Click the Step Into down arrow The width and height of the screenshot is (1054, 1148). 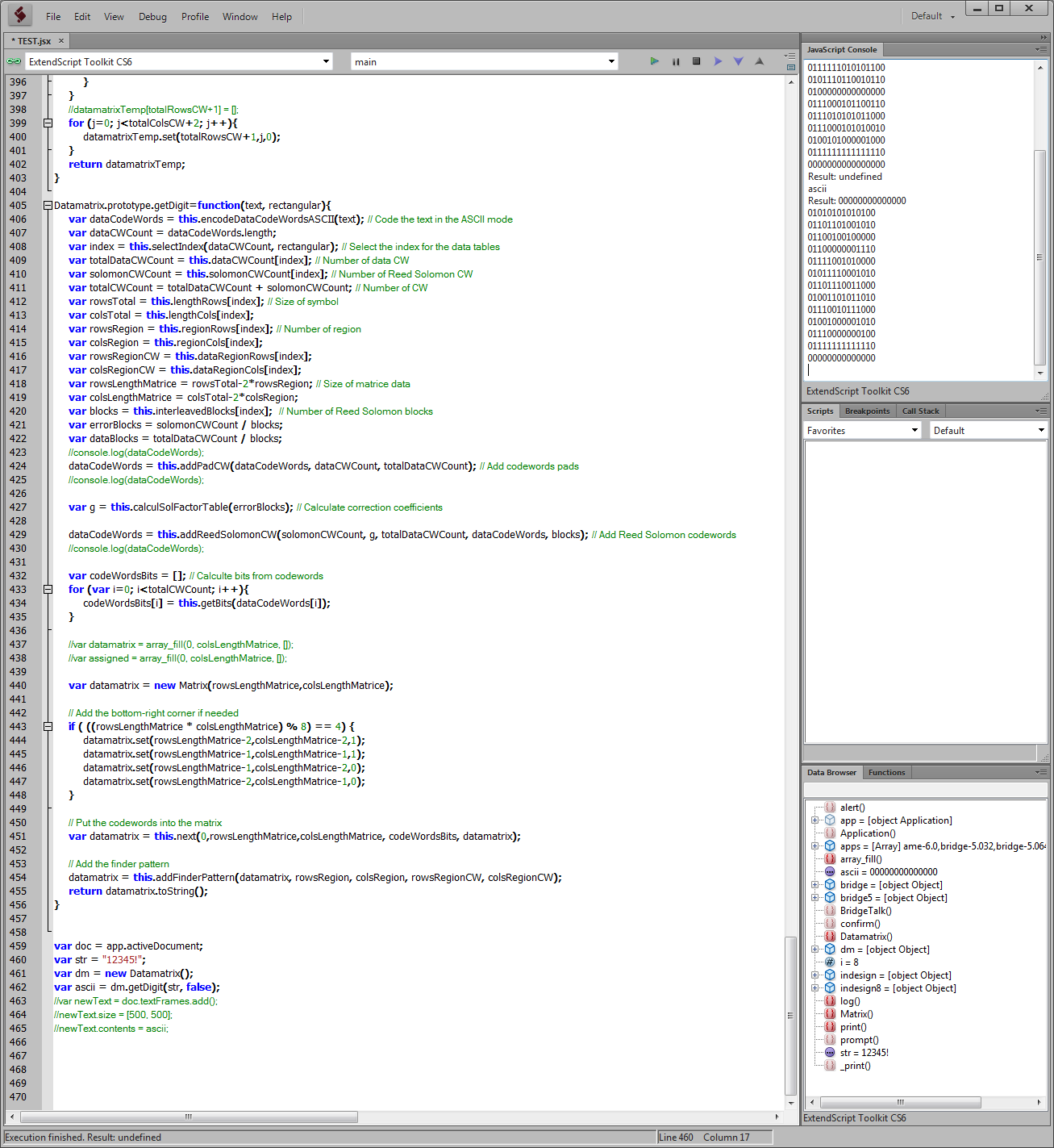coord(738,61)
